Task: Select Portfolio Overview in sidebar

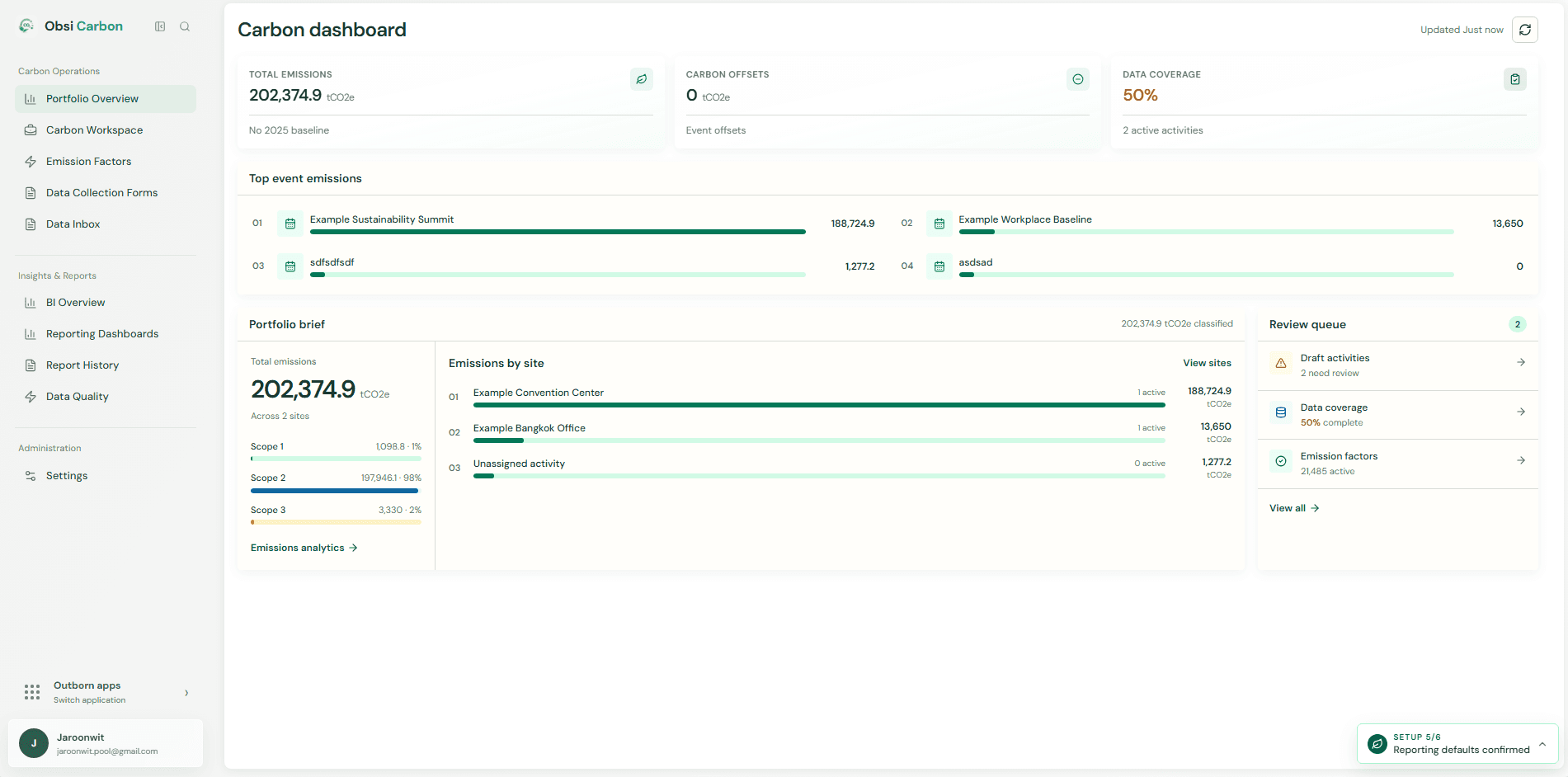Action: pos(106,99)
